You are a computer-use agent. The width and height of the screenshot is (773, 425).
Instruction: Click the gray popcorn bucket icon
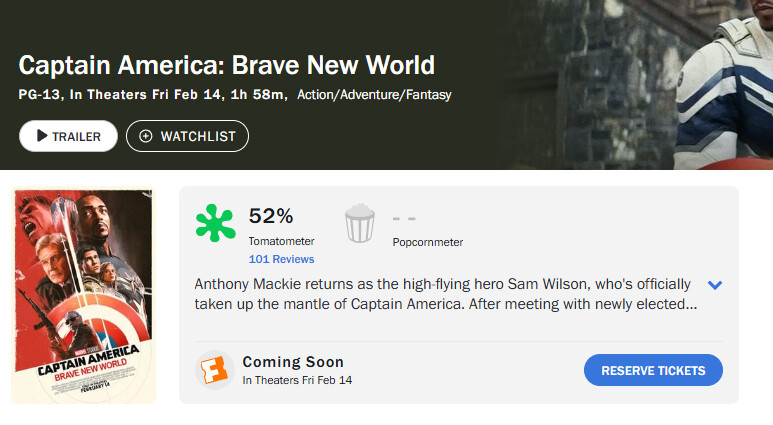359,224
